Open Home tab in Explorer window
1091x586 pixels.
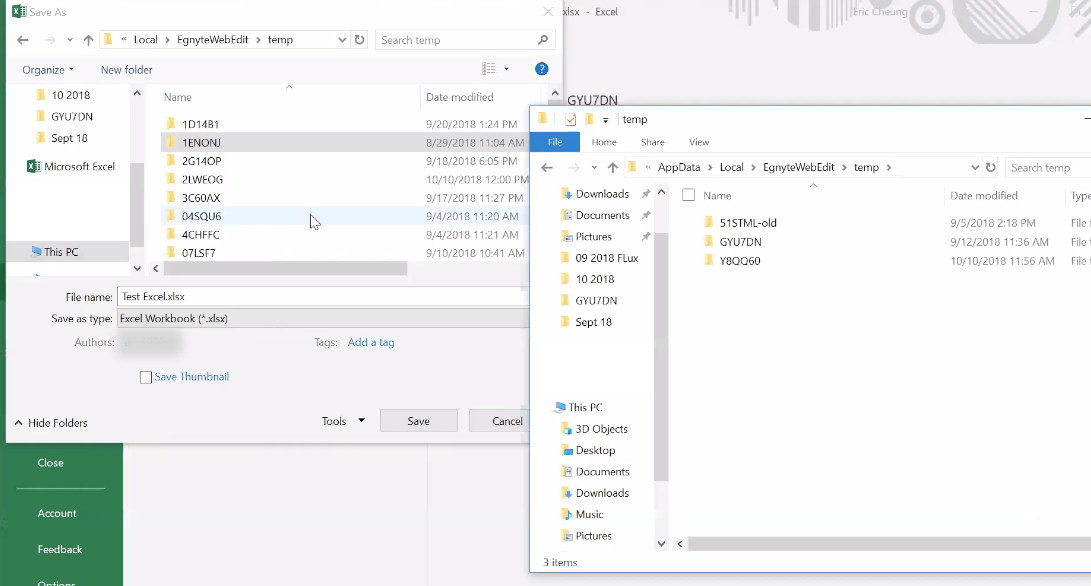click(x=604, y=142)
